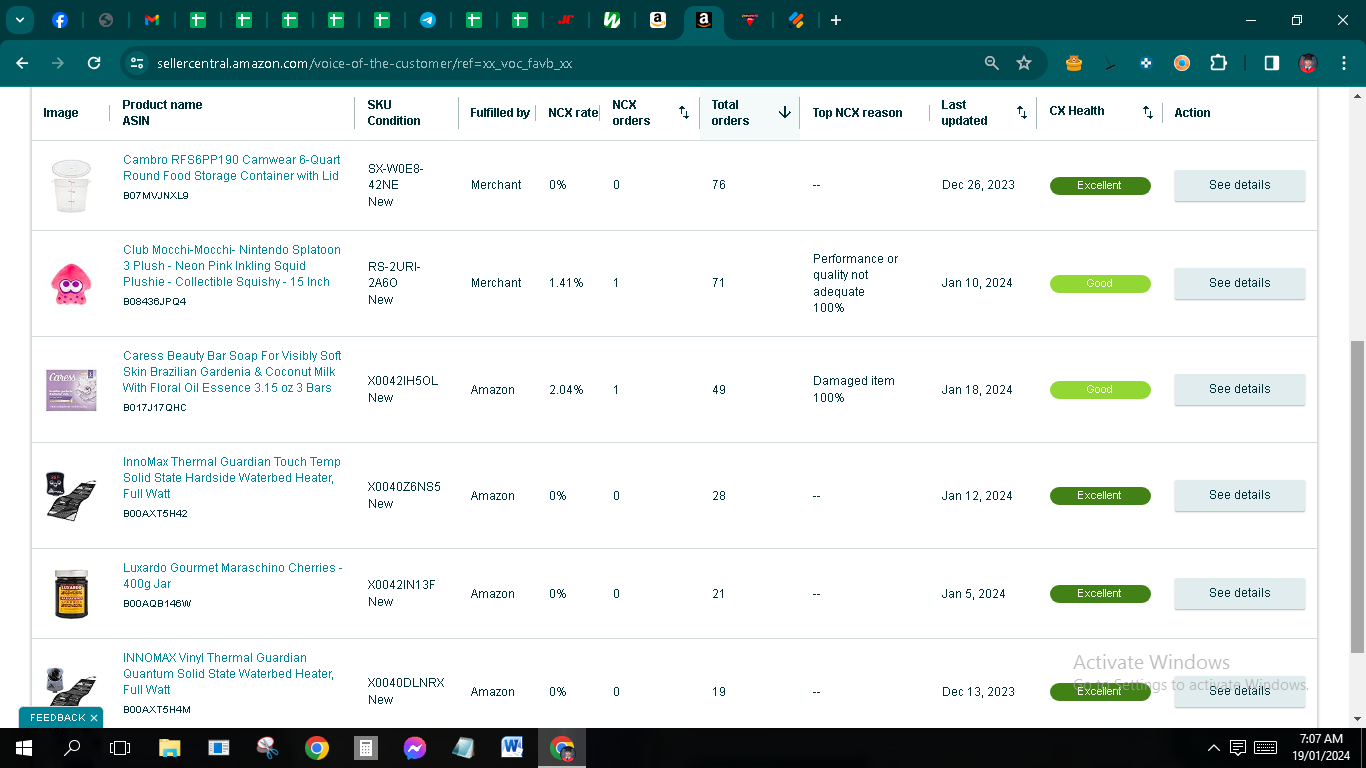Click the 'Fulfilled by' column header
This screenshot has height=768, width=1366.
tap(500, 113)
